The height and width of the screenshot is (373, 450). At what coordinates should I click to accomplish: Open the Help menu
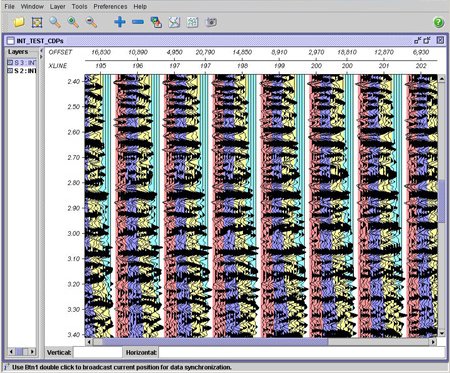[x=140, y=6]
